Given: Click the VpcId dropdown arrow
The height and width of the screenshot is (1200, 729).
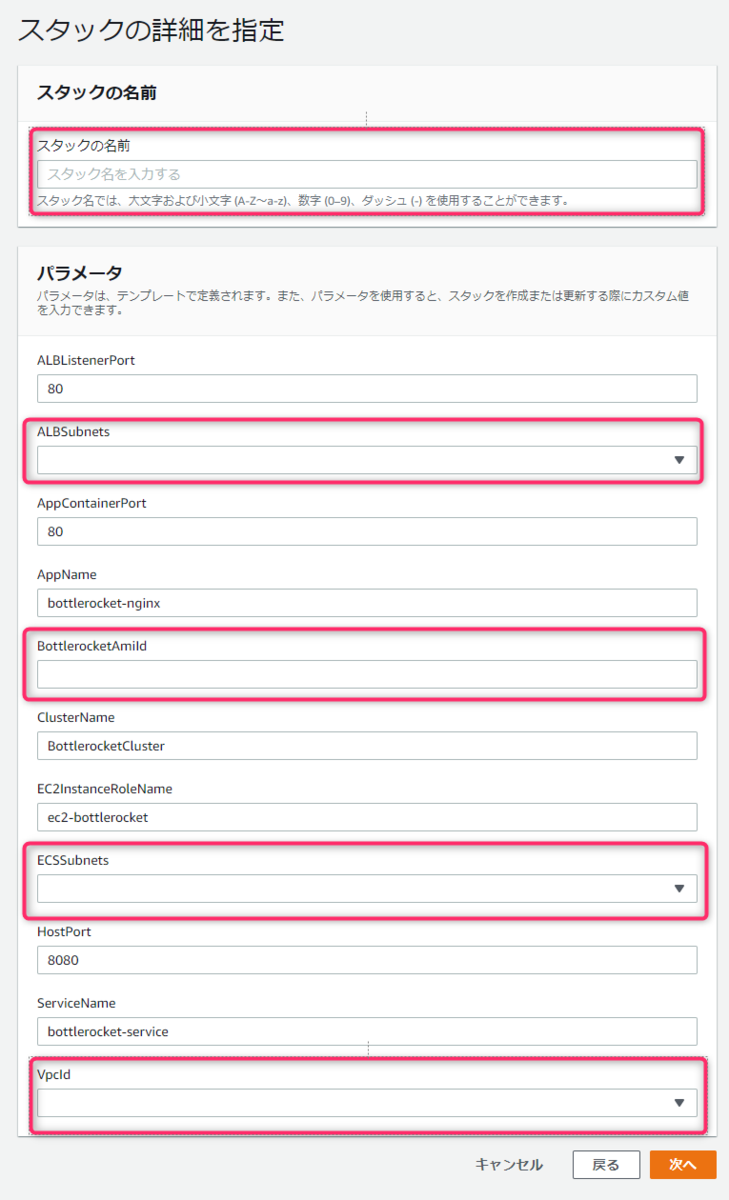Looking at the screenshot, I should tap(681, 1102).
